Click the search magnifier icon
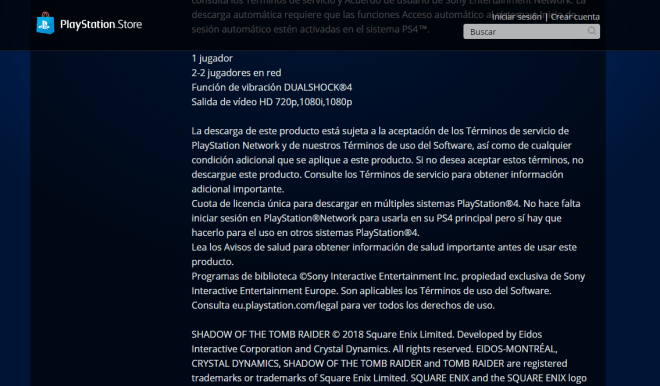Viewport: 660px width, 386px height. (592, 31)
